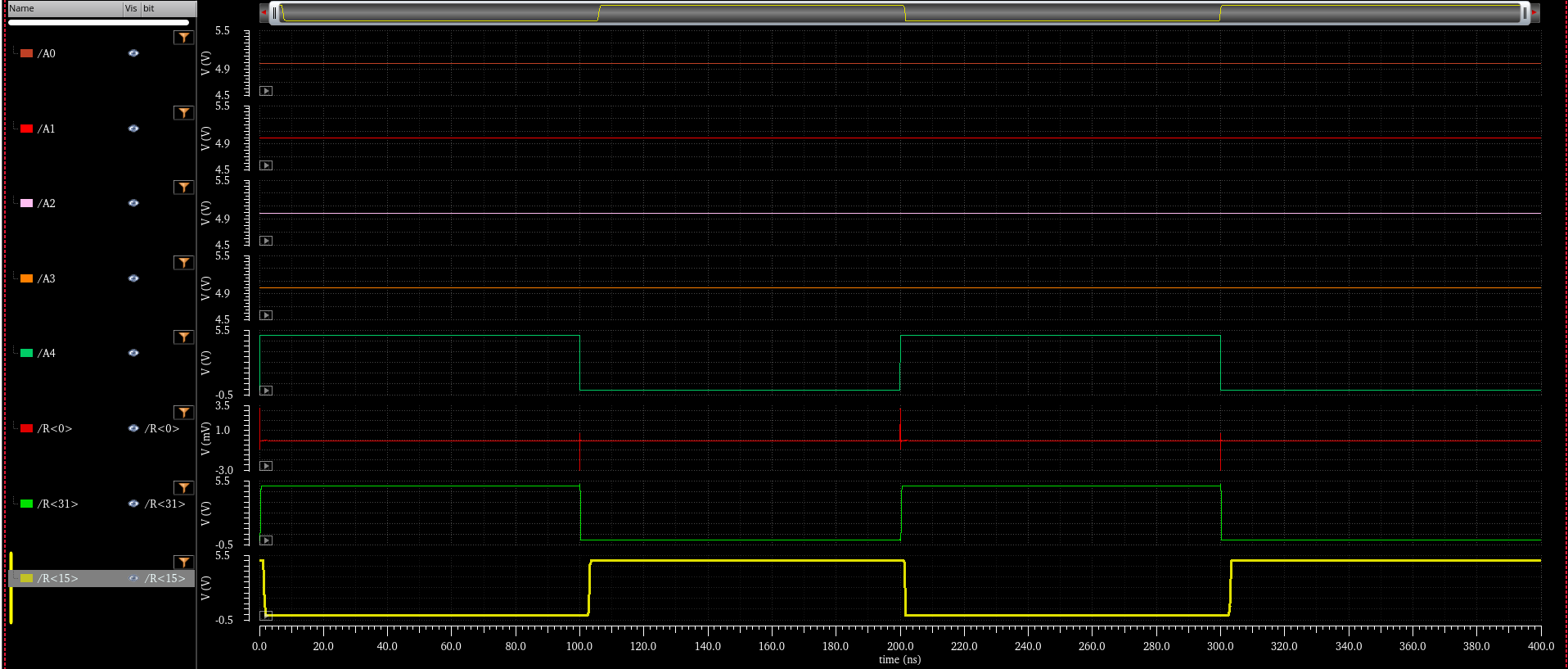Click the filter funnel icon above /R<31>
The height and width of the screenshot is (669, 1568).
point(183,488)
